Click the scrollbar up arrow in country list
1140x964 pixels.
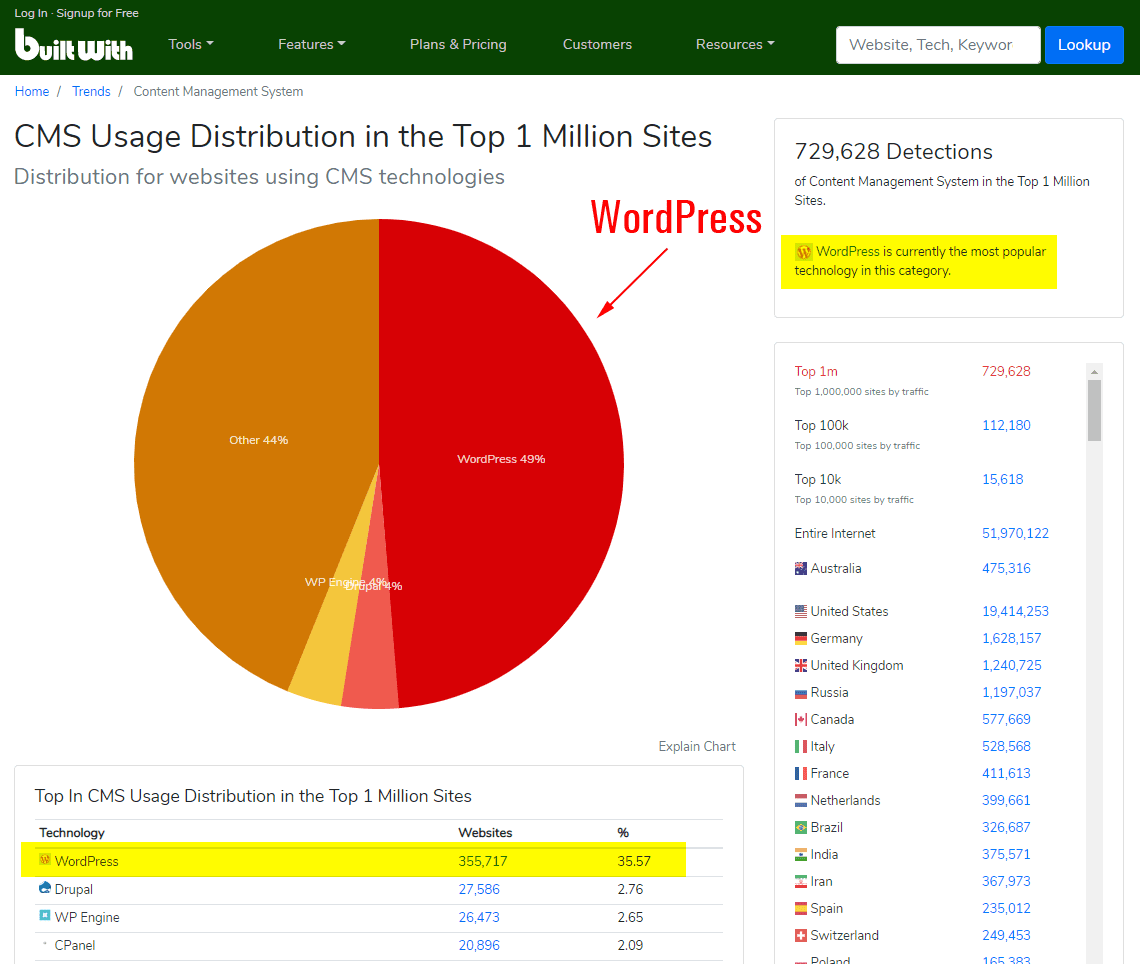(1094, 371)
